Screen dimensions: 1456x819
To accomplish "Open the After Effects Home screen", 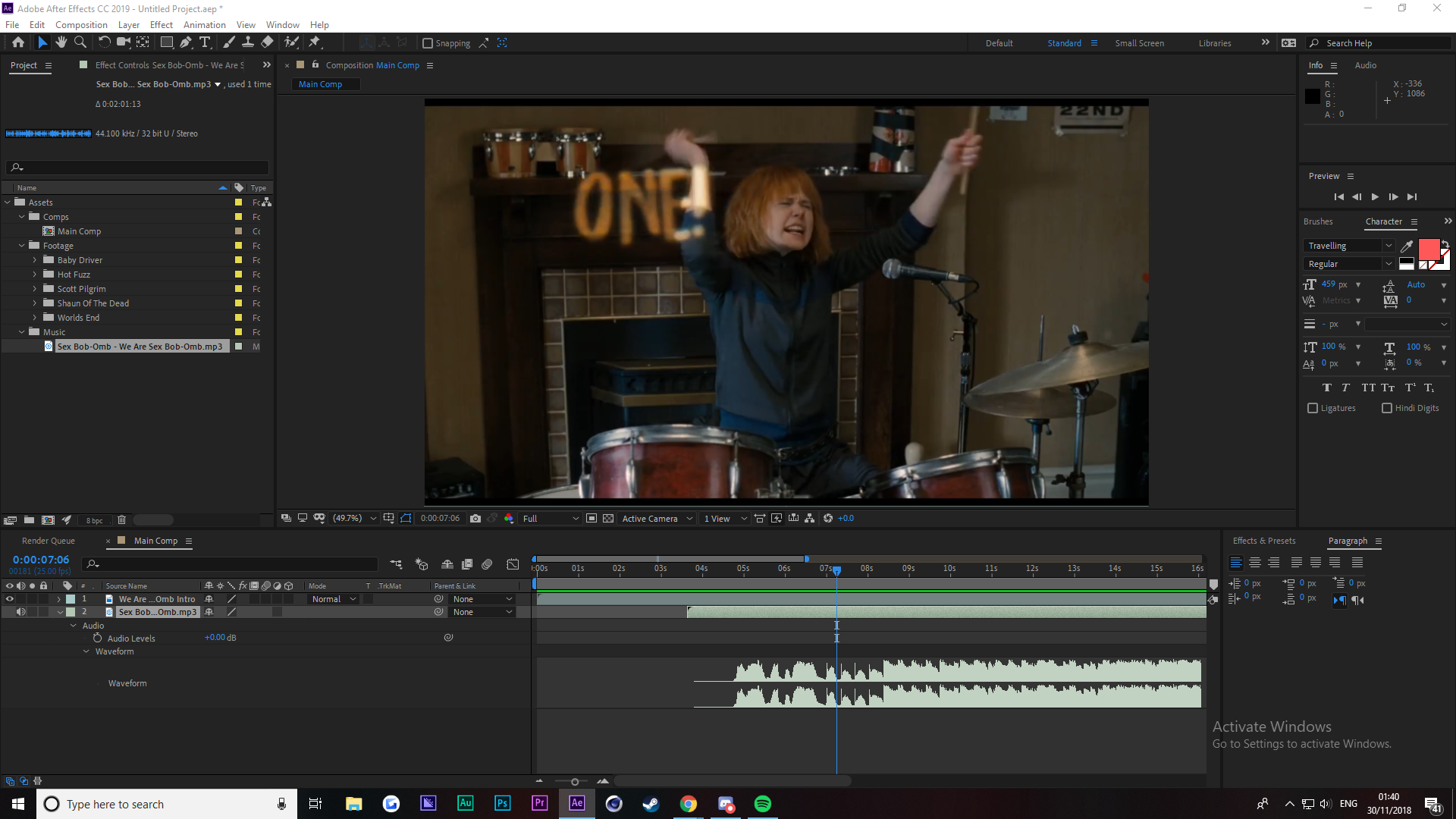I will click(x=18, y=42).
